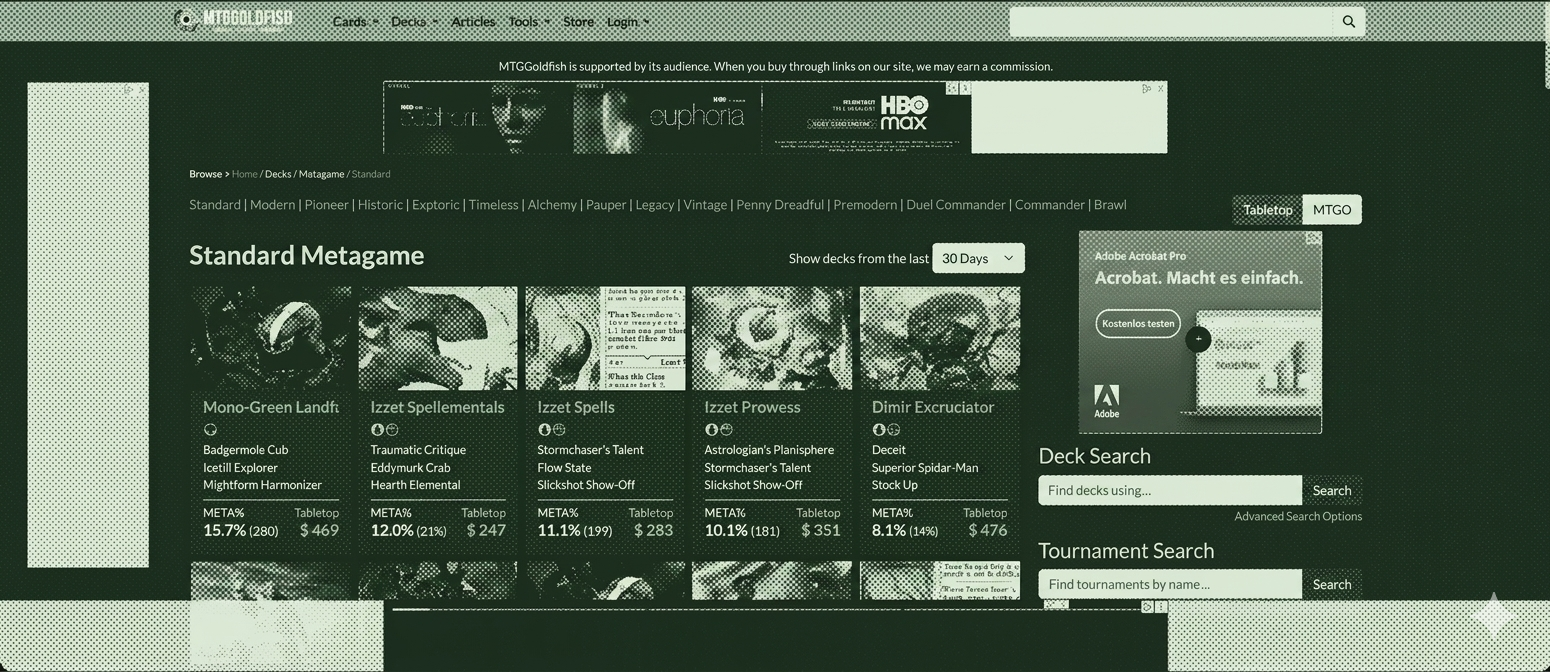The width and height of the screenshot is (1550, 672).
Task: Click the 15.7% meta share value
Action: pos(224,530)
